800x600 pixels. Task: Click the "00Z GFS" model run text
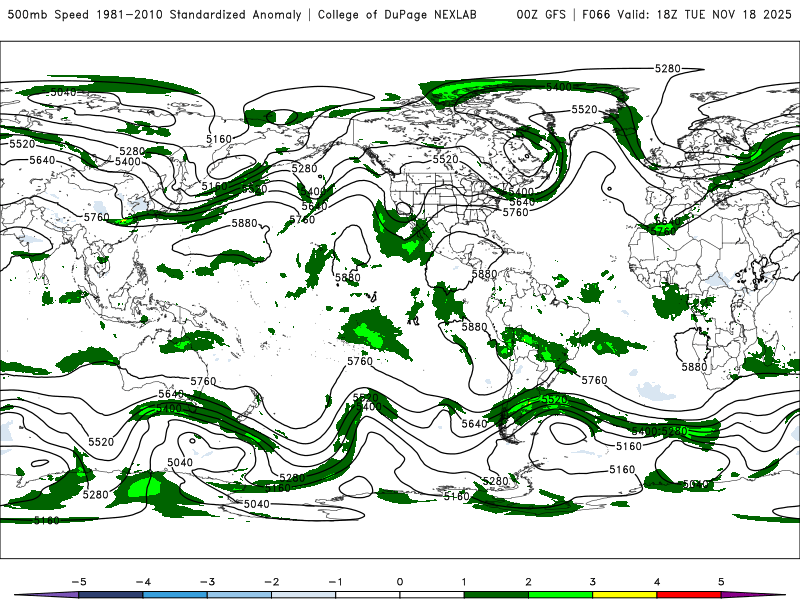[x=541, y=14]
